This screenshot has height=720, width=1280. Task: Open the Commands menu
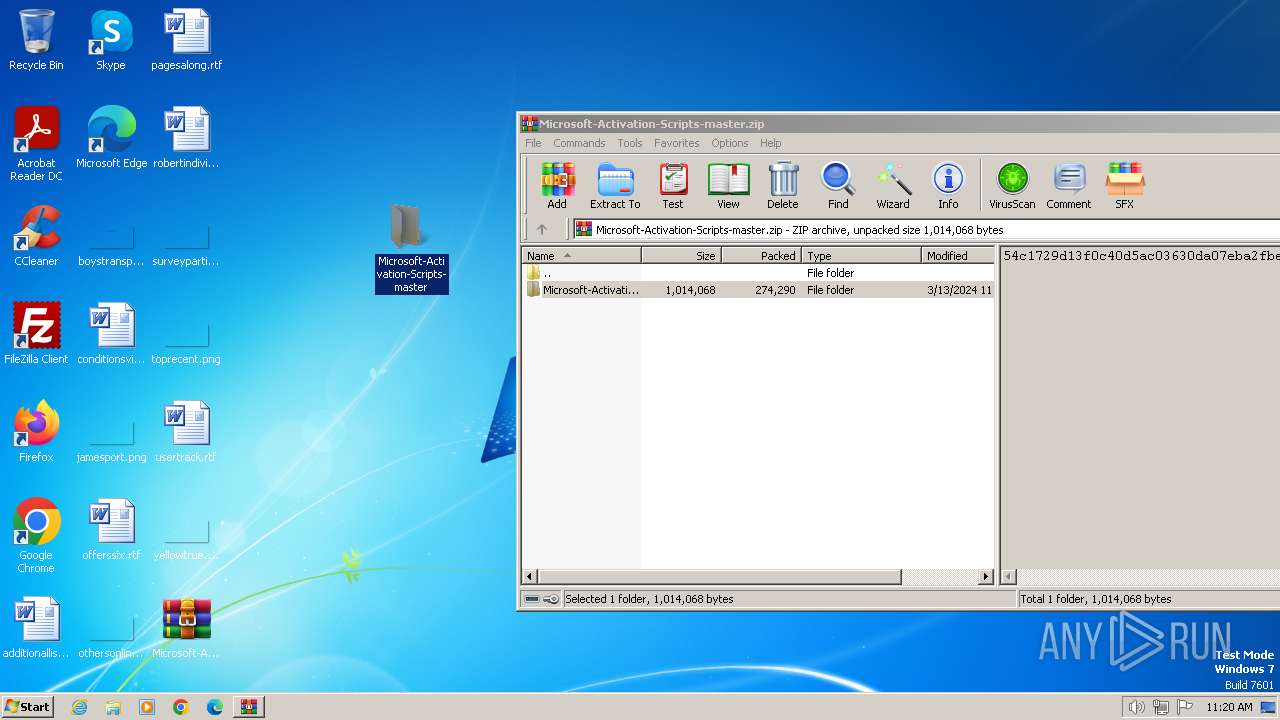(x=579, y=143)
